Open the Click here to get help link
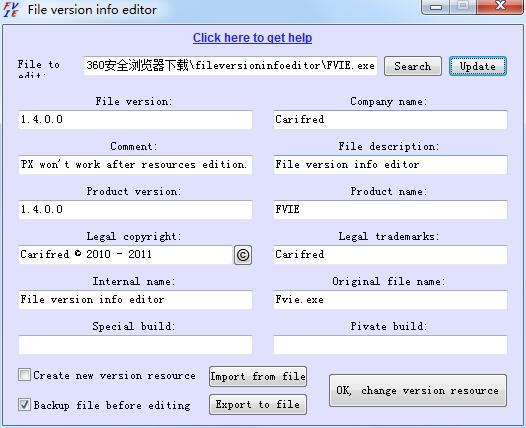Viewport: 526px width, 428px height. click(252, 38)
